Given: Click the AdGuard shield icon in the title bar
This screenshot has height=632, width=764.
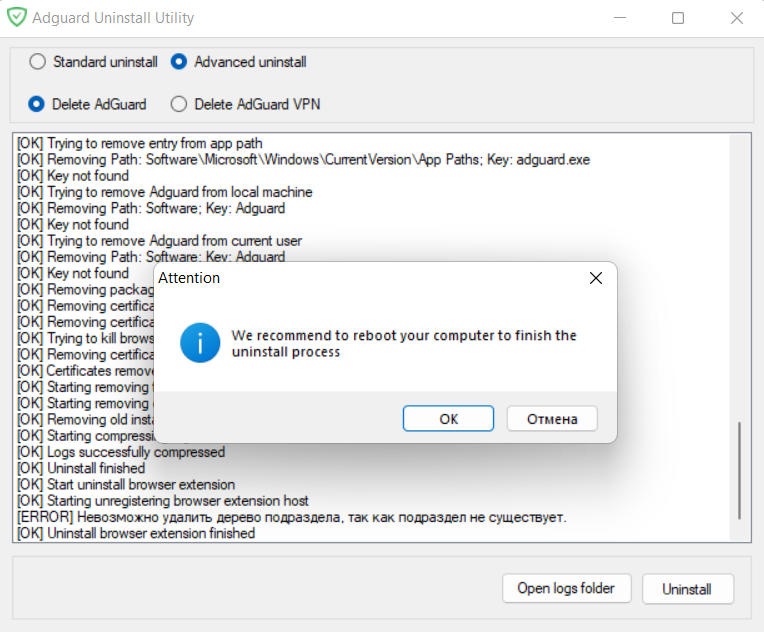Looking at the screenshot, I should (17, 18).
